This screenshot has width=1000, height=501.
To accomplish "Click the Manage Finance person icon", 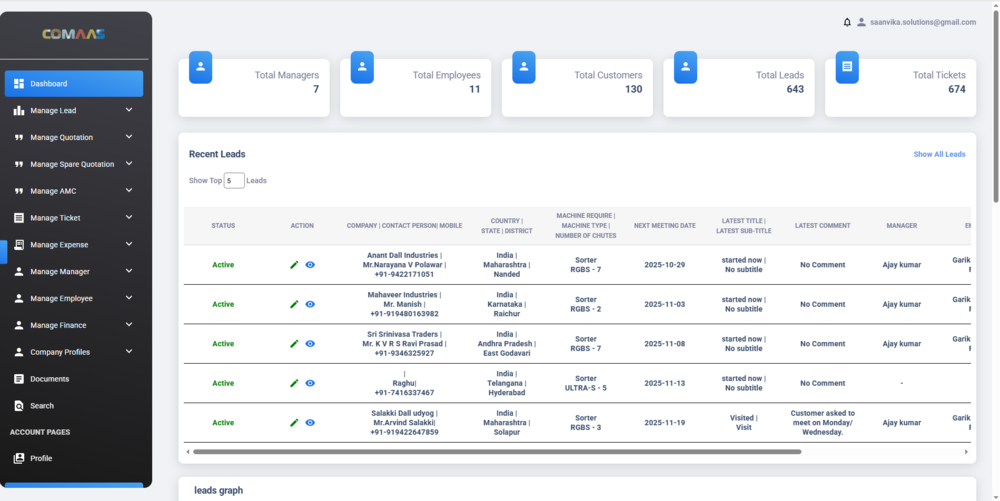I will click(19, 325).
